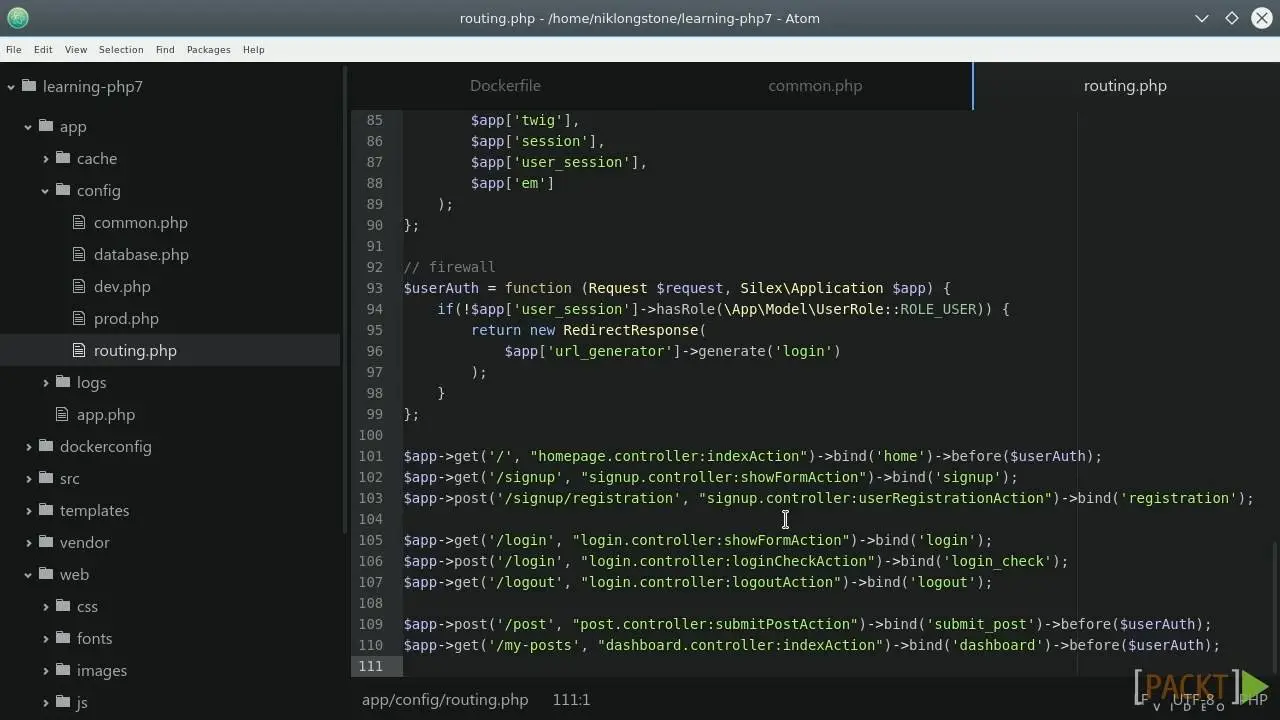Click the Atom app icon in title bar
Image resolution: width=1280 pixels, height=720 pixels.
coord(17,18)
